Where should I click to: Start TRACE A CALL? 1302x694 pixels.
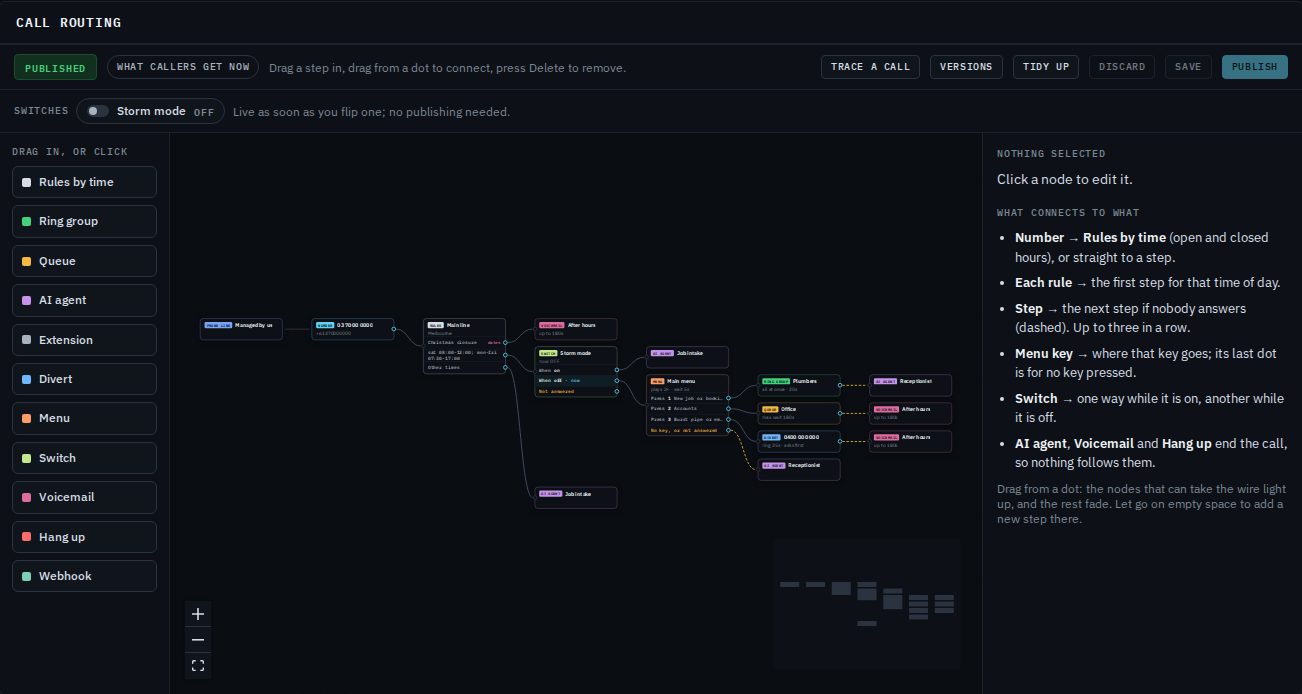870,67
